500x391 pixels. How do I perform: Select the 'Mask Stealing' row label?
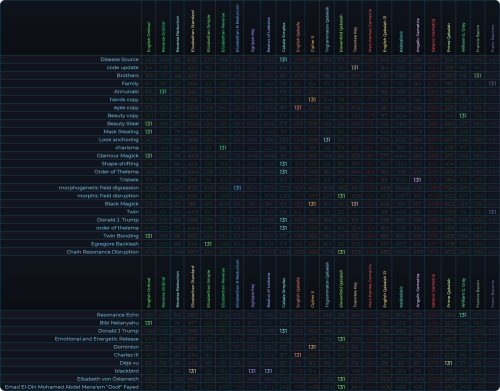(121, 132)
